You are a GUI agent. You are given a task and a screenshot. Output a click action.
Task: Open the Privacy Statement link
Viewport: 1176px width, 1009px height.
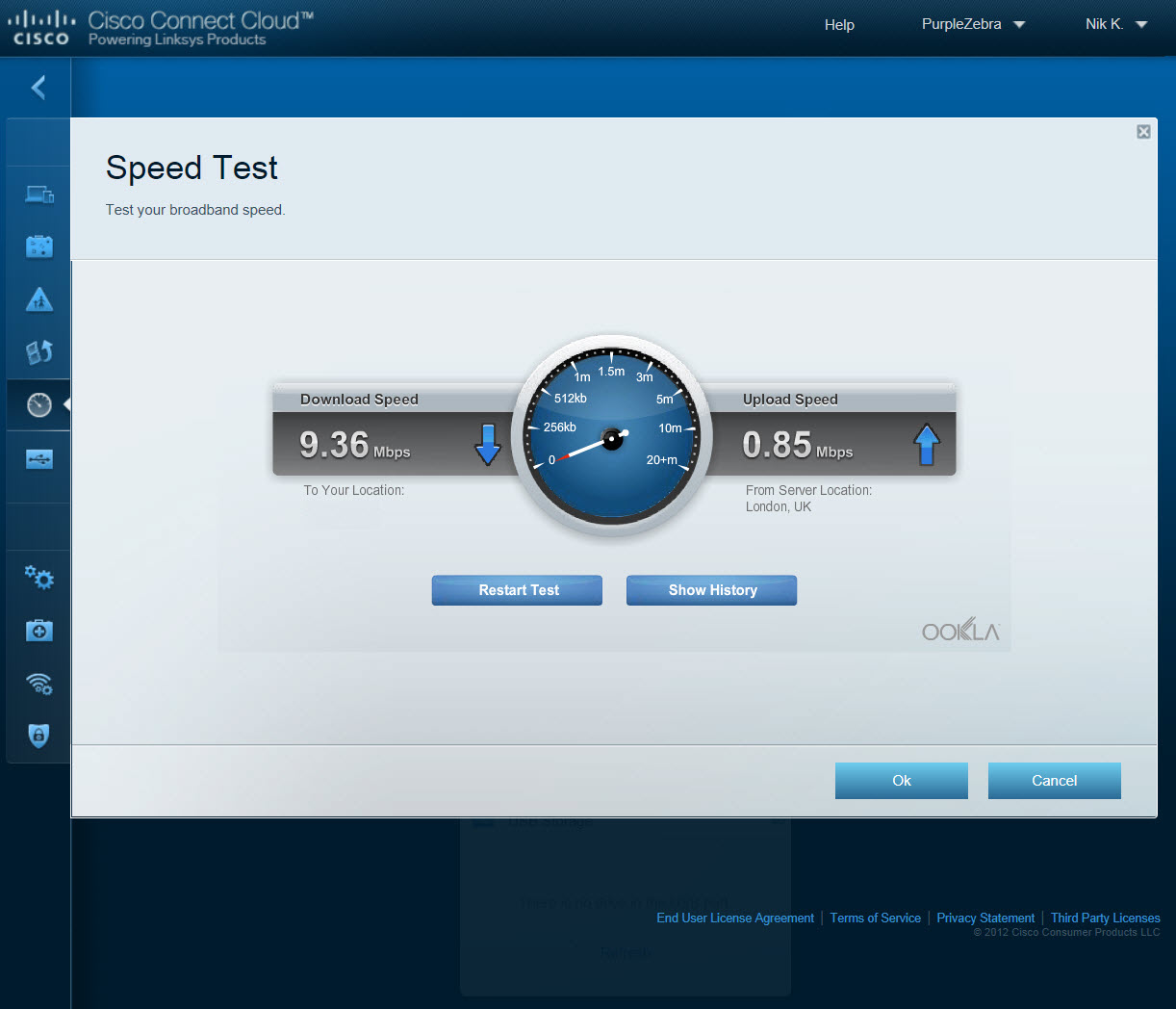[985, 918]
